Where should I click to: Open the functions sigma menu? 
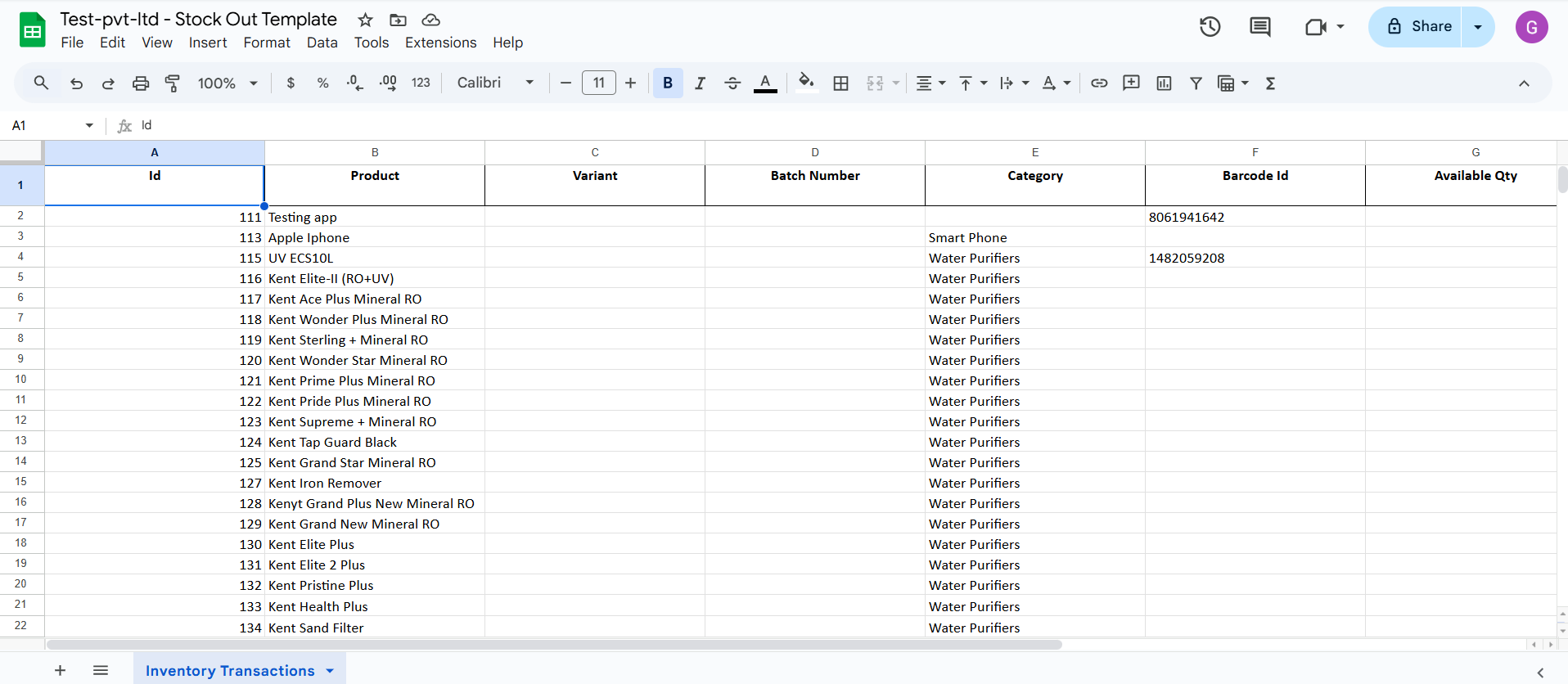pyautogui.click(x=1270, y=83)
